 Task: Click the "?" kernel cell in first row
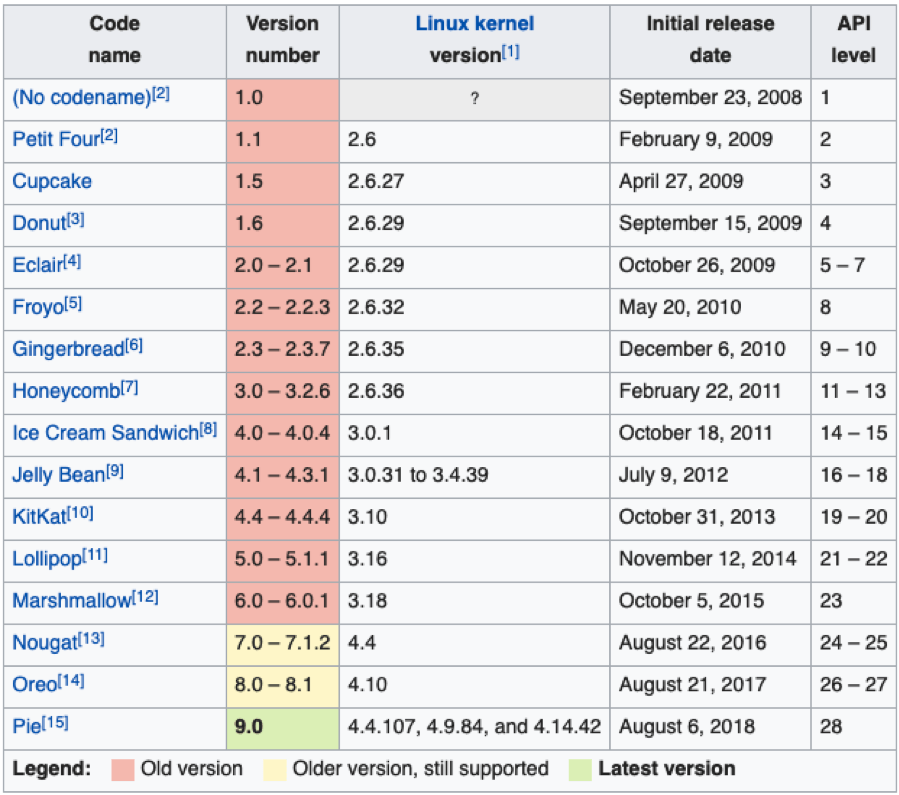click(x=475, y=99)
